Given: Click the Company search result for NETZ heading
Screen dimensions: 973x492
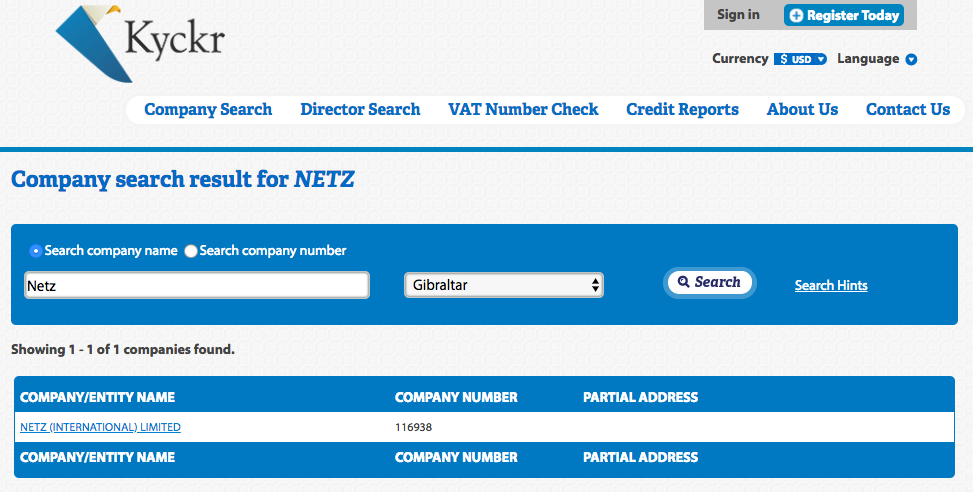Looking at the screenshot, I should click(x=182, y=179).
